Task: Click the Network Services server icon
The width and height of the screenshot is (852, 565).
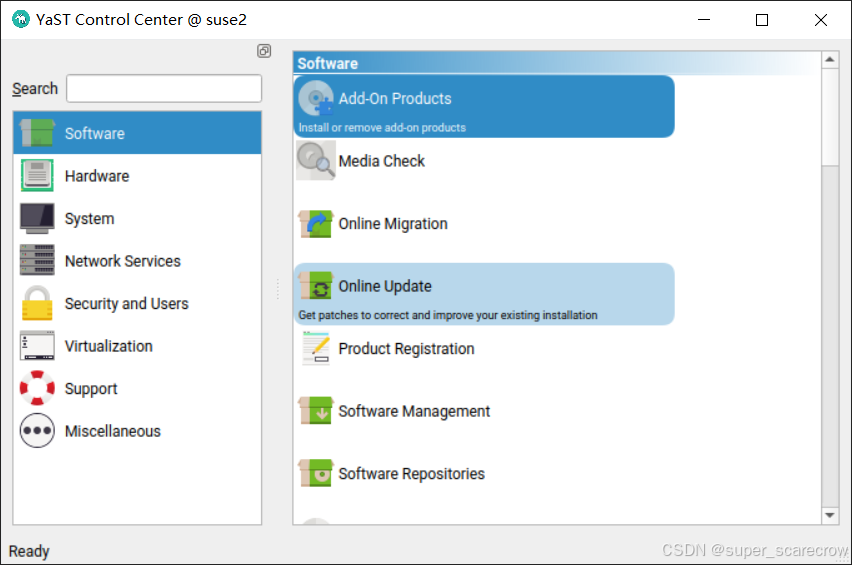Action: pyautogui.click(x=37, y=260)
